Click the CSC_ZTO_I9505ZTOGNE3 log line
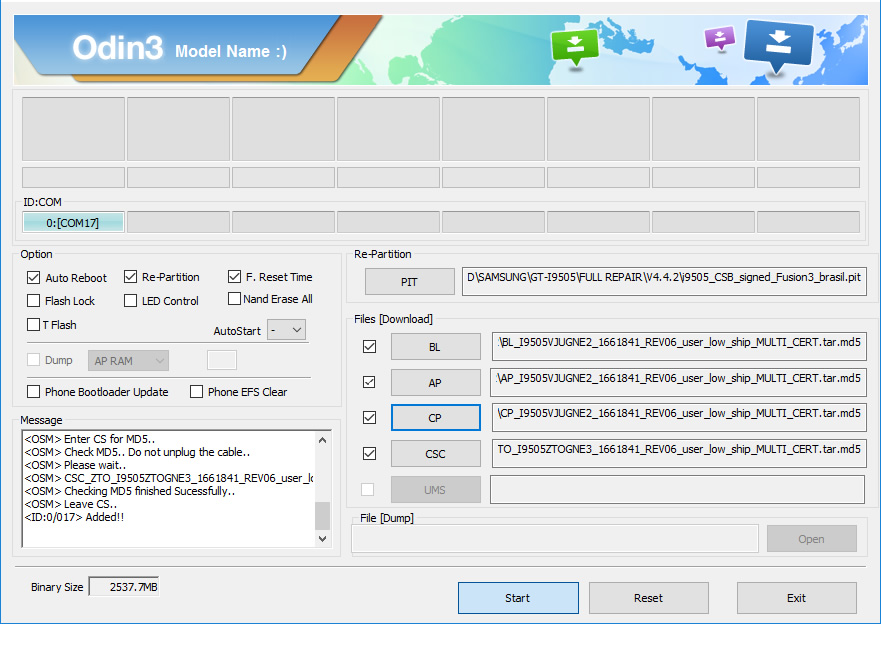Screen dimensions: 881x648 click(169, 478)
